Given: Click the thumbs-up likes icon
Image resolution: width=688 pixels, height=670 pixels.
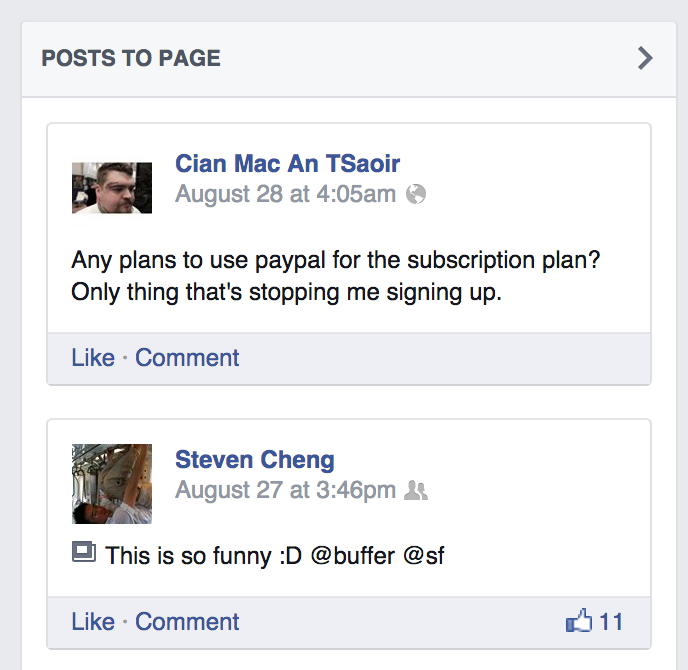Looking at the screenshot, I should point(579,620).
